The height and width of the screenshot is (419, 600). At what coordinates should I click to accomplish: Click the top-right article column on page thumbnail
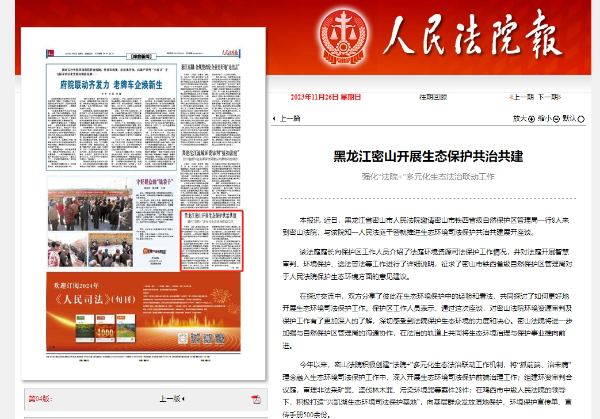click(210, 105)
